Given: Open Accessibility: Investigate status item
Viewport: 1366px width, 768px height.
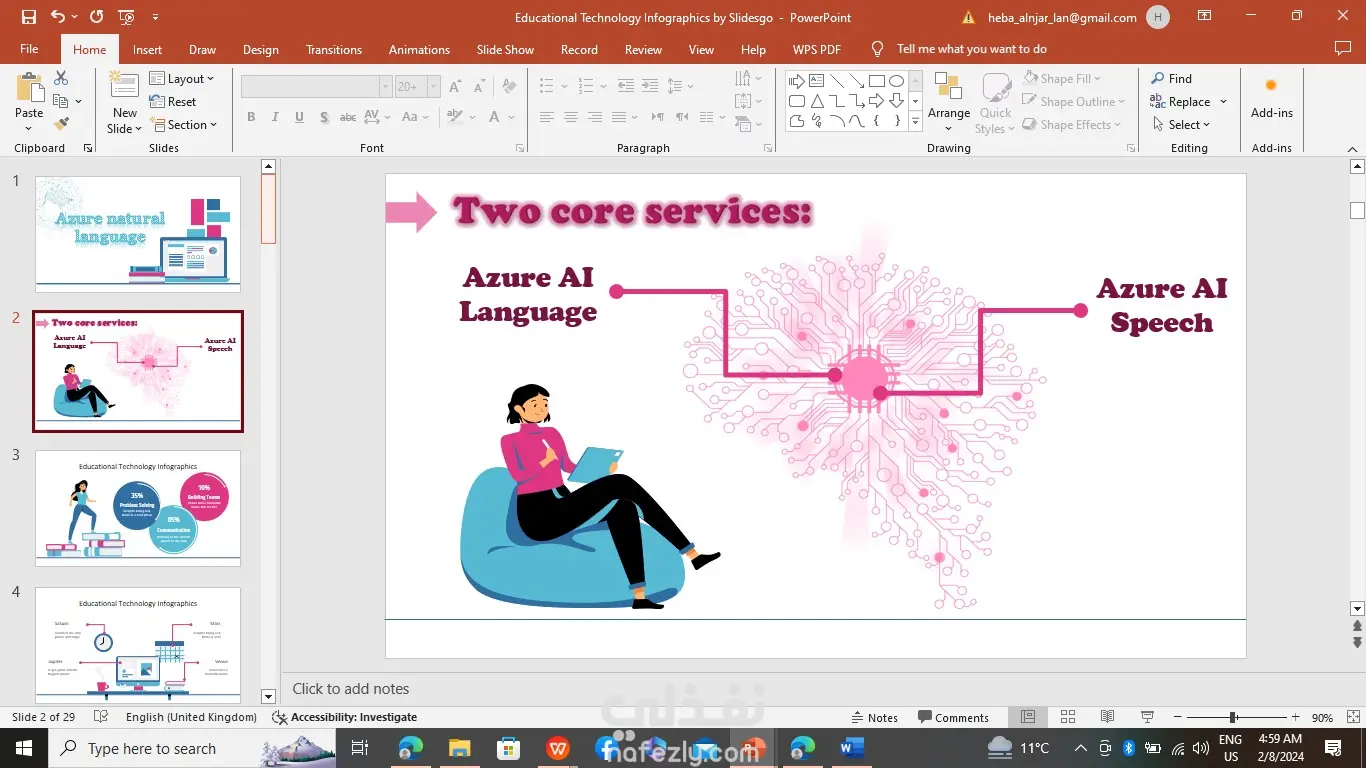Looking at the screenshot, I should point(345,717).
